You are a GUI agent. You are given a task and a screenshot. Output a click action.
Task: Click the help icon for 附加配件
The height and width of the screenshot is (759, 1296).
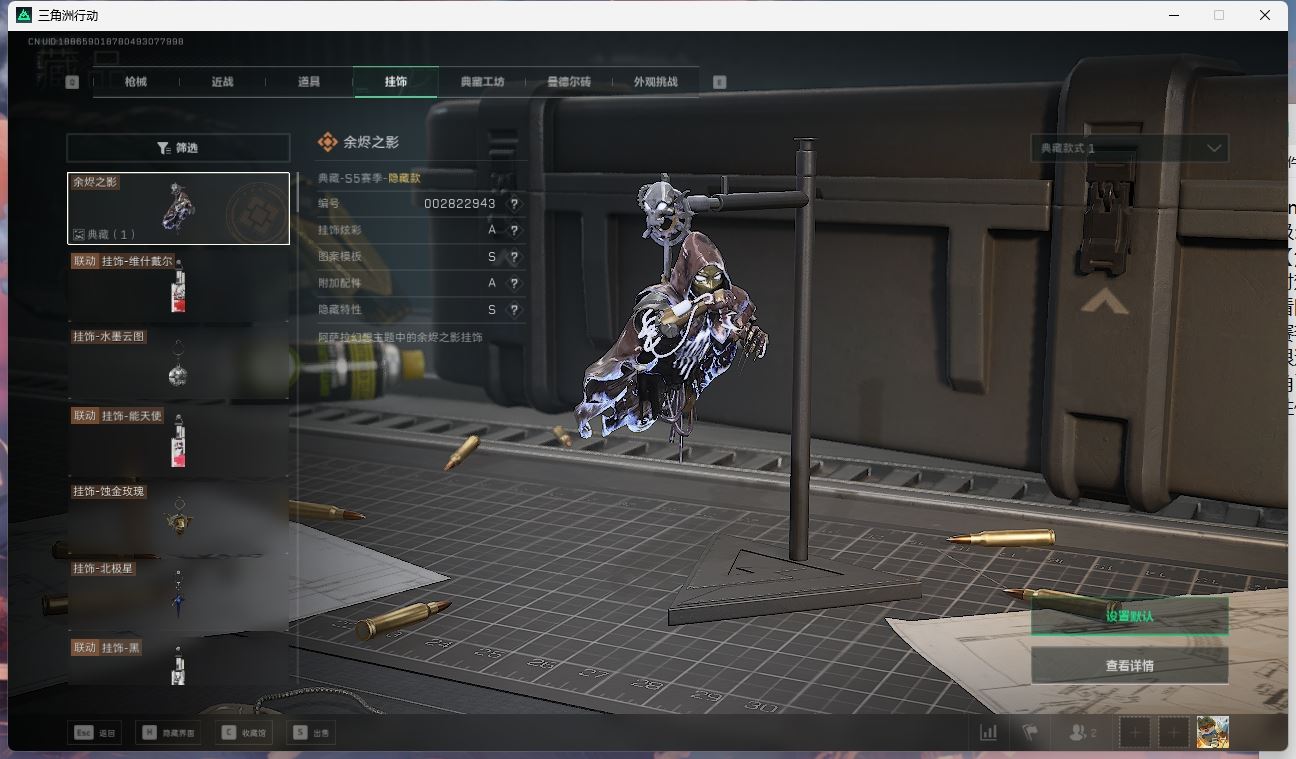[514, 284]
